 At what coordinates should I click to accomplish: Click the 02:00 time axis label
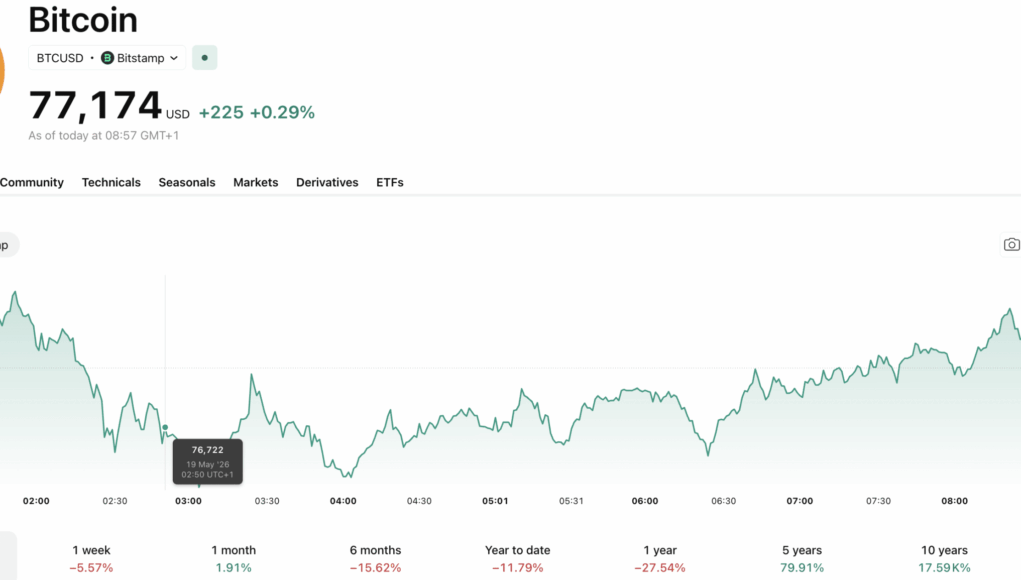[36, 501]
